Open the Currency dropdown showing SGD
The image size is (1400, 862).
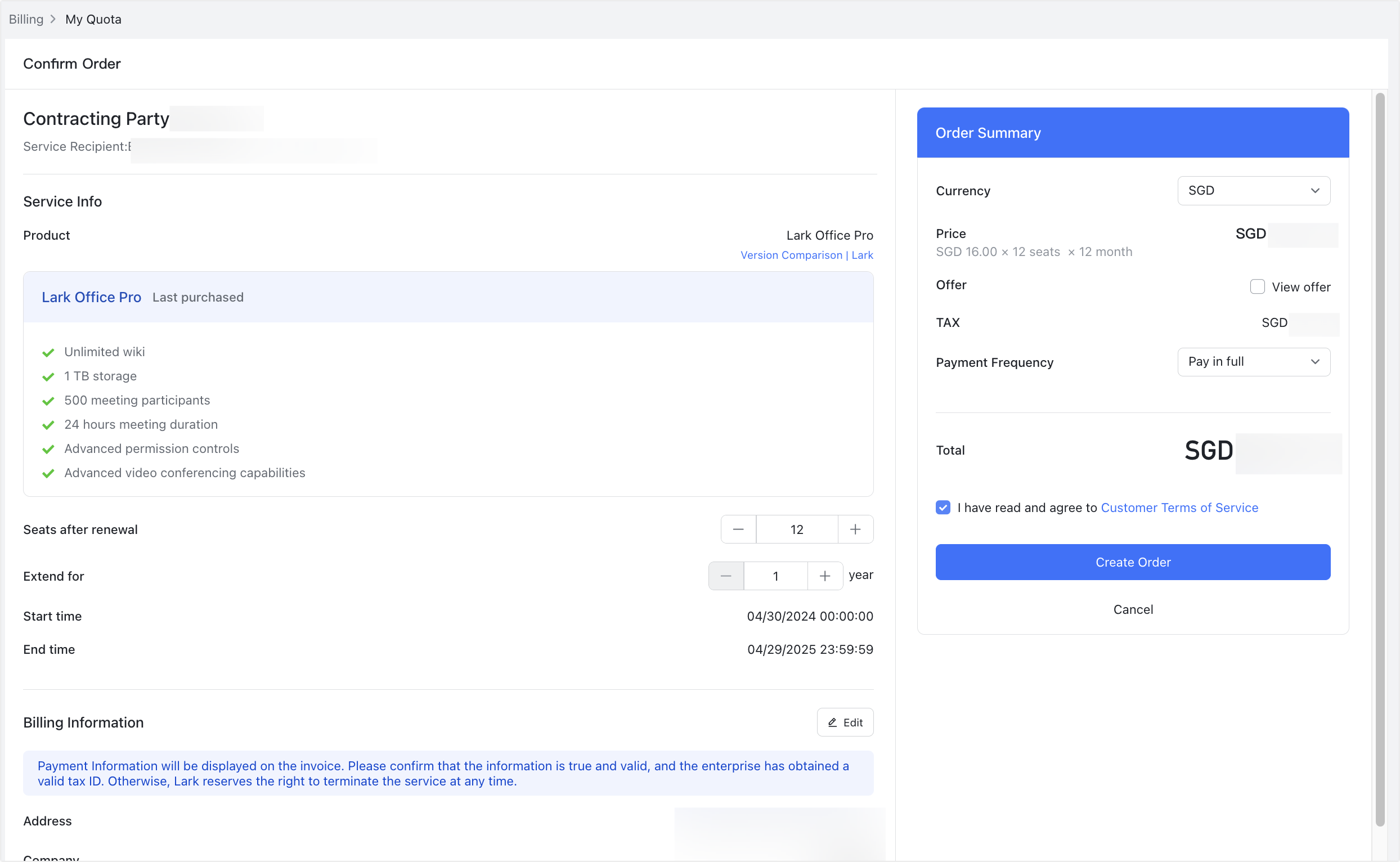(x=1253, y=190)
